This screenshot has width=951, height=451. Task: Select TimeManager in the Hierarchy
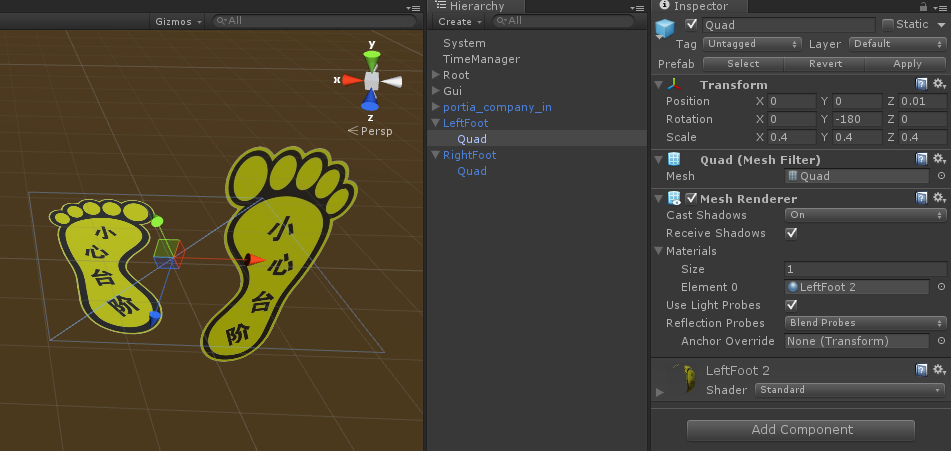coord(481,59)
